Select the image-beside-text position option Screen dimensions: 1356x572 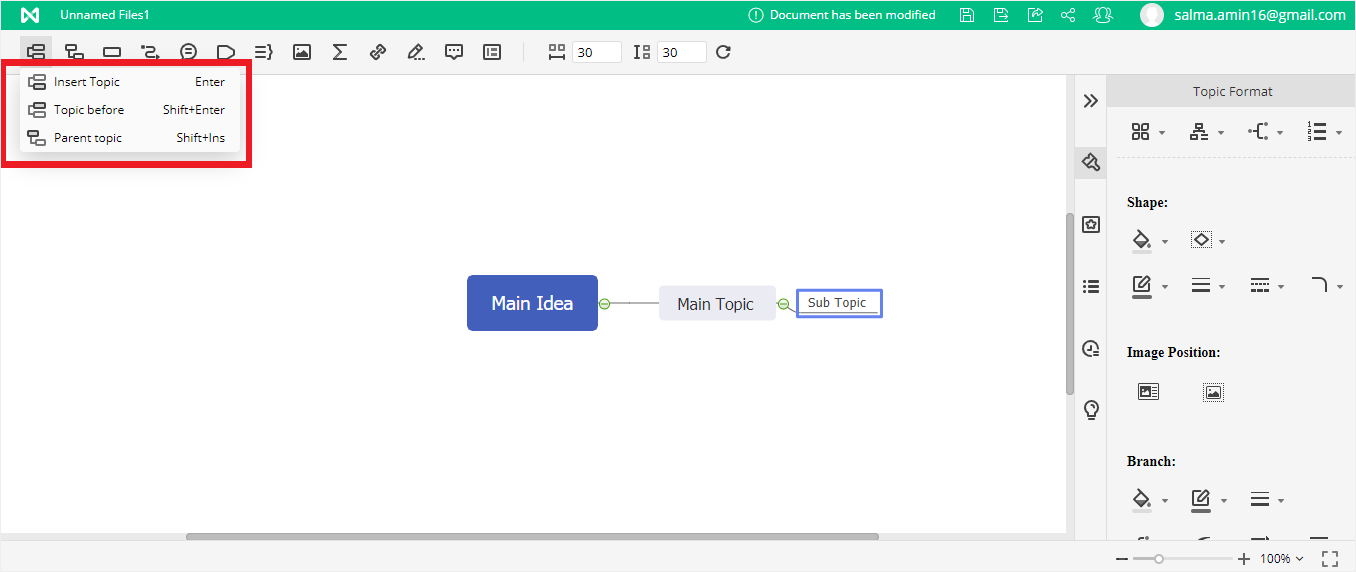pos(1148,392)
